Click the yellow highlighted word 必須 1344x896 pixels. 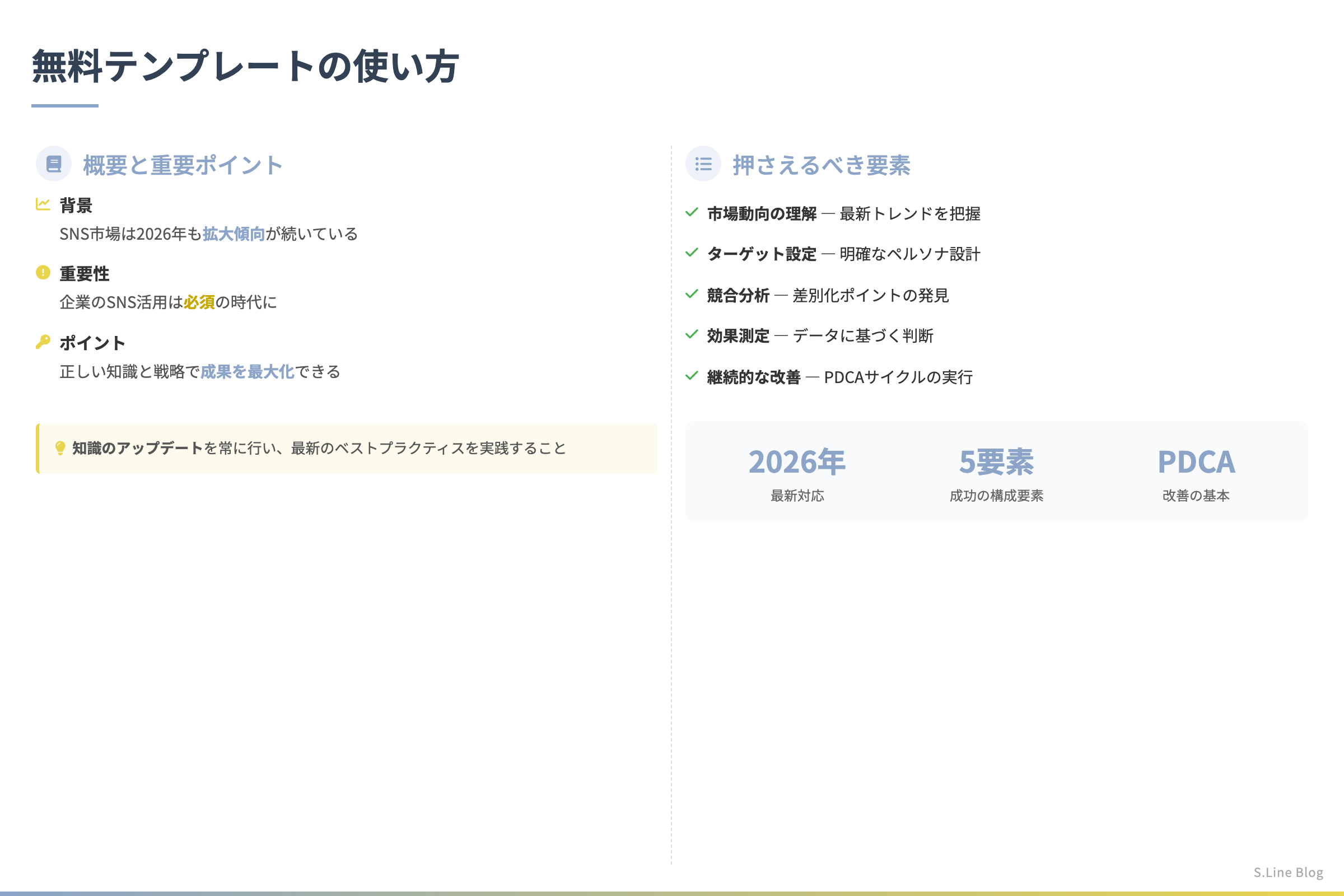(x=199, y=302)
